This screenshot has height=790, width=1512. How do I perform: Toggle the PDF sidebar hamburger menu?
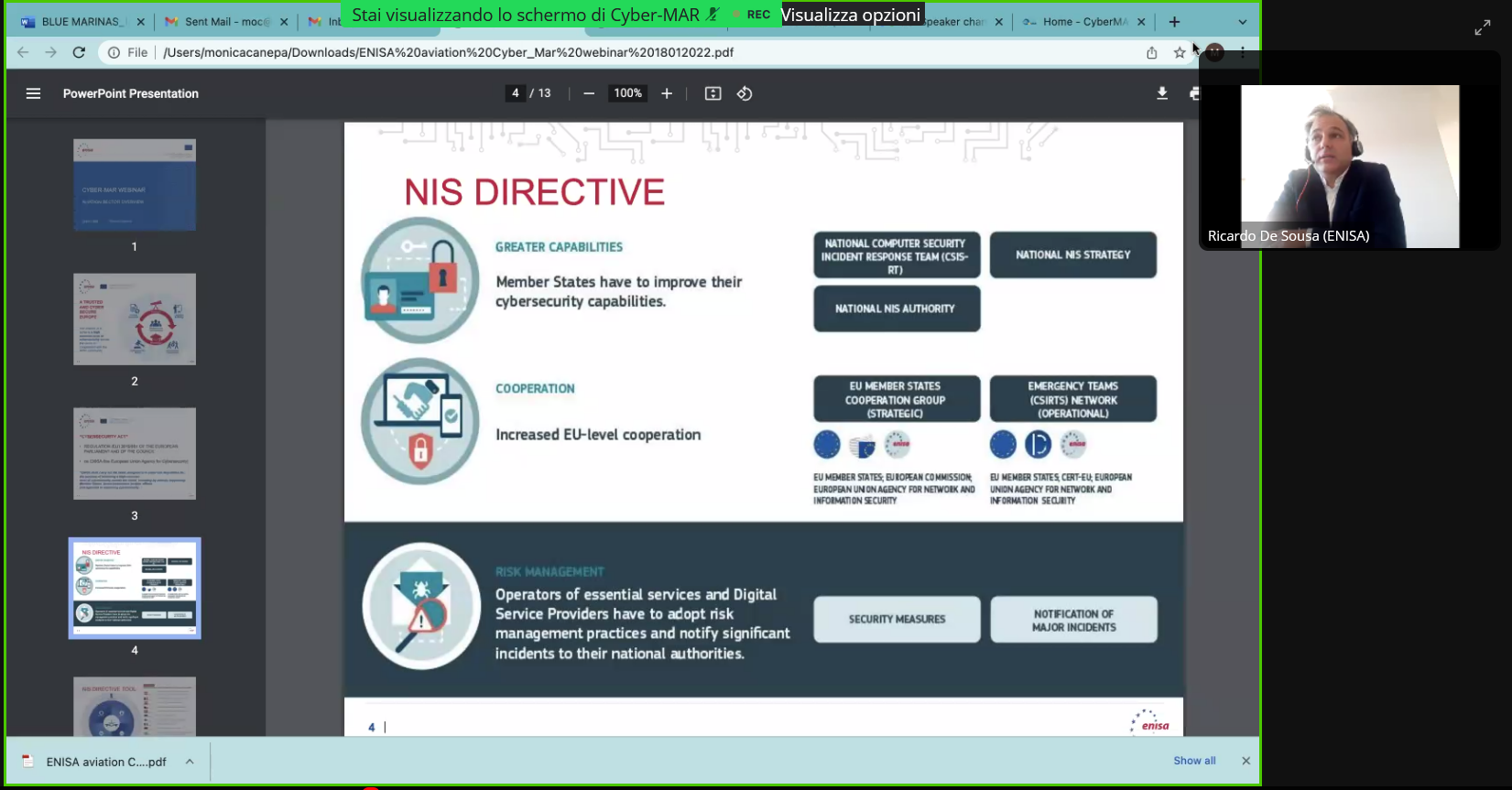point(33,93)
